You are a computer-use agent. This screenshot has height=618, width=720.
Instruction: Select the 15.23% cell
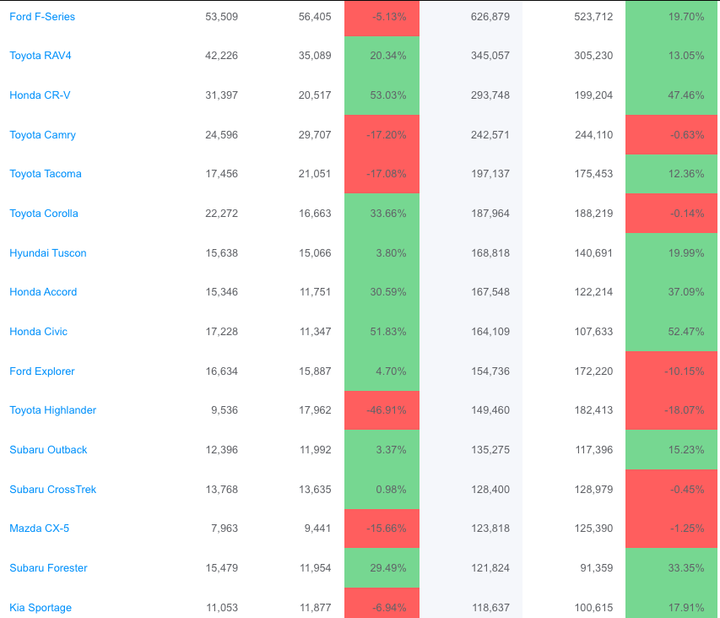671,449
